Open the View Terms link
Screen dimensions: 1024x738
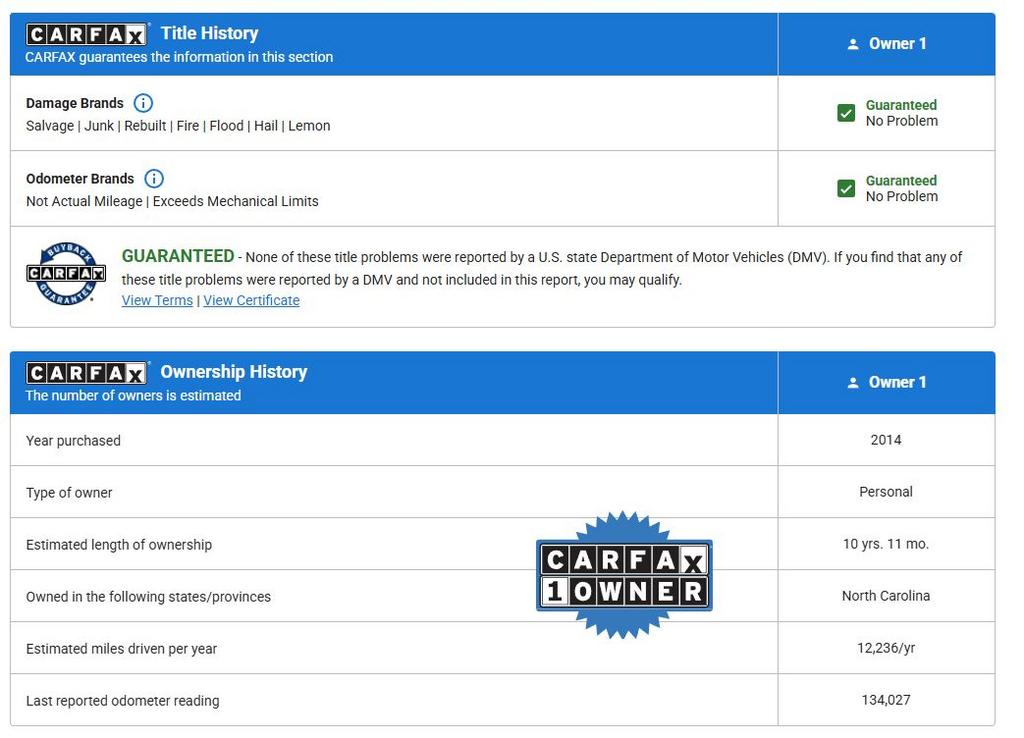(x=157, y=301)
